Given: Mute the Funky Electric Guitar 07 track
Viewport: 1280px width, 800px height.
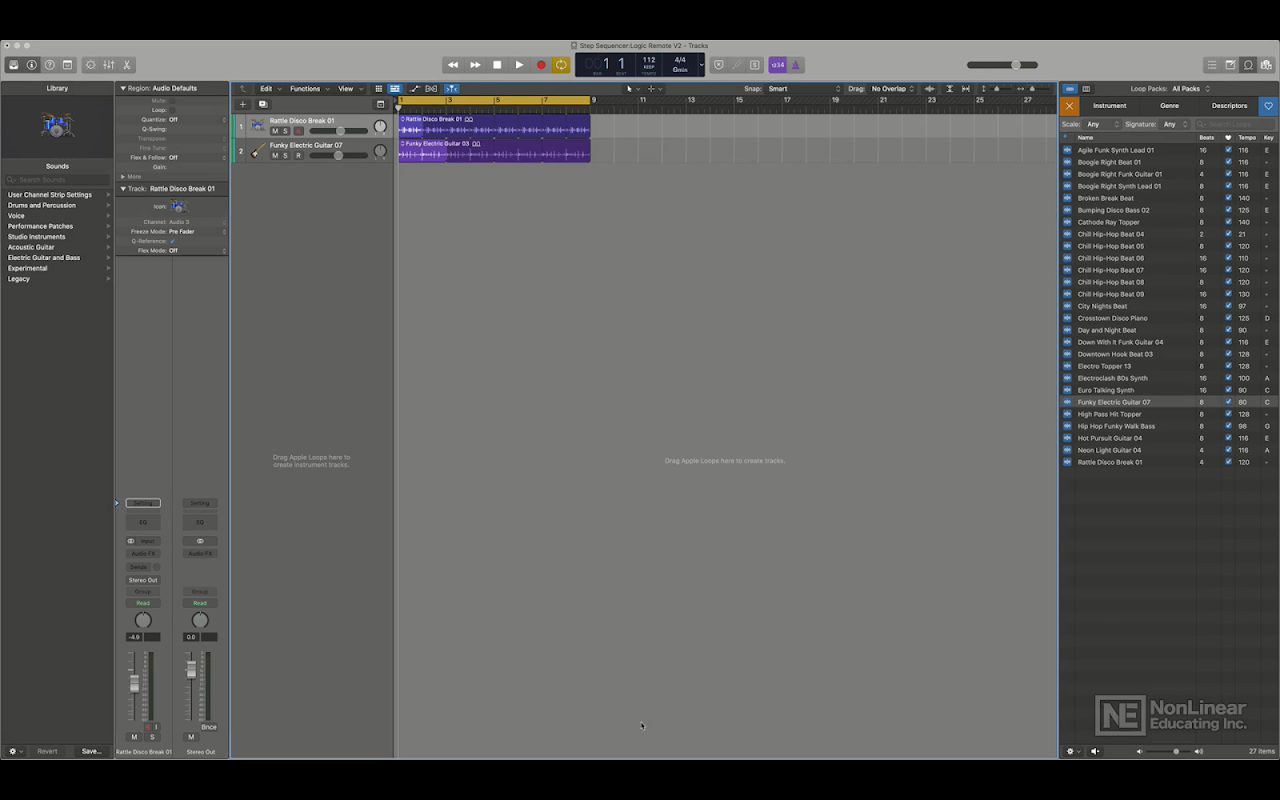Looking at the screenshot, I should tap(275, 156).
